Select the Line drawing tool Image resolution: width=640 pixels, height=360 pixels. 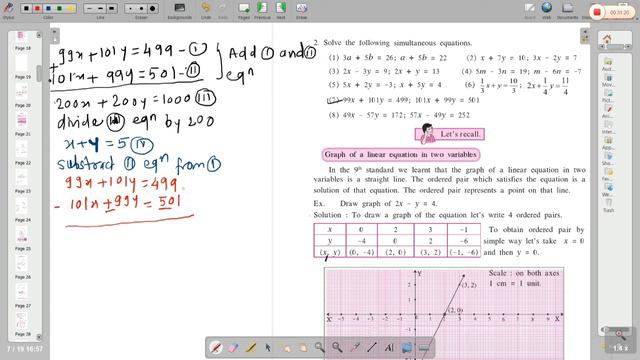[372, 347]
